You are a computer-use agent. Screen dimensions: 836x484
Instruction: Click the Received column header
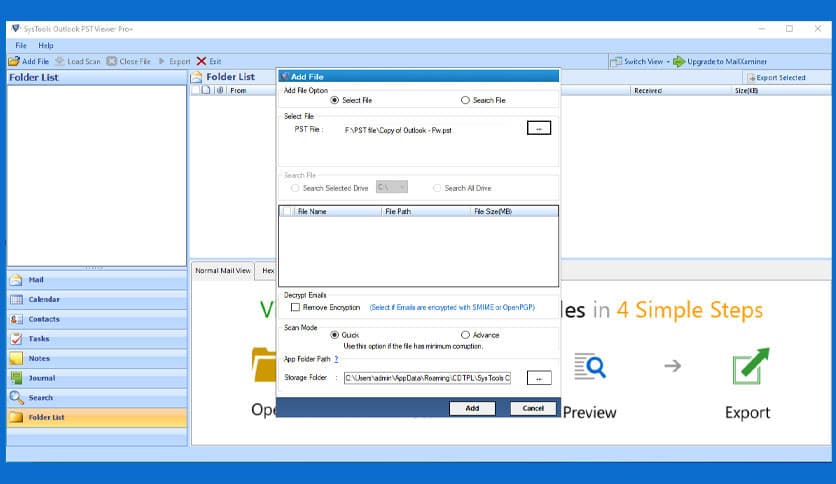pyautogui.click(x=648, y=91)
